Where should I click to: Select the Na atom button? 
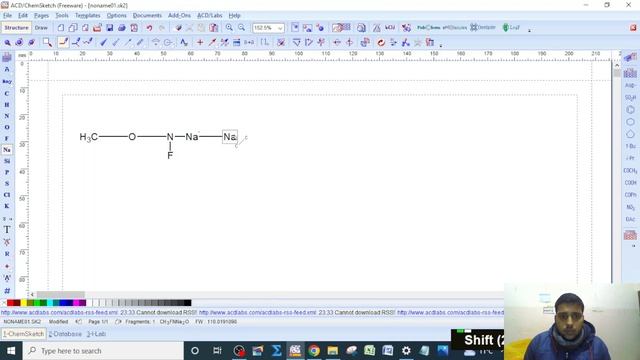(7, 150)
